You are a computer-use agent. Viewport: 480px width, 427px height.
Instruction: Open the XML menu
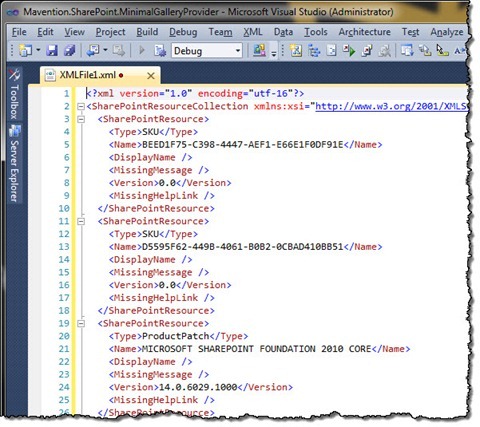pos(252,32)
